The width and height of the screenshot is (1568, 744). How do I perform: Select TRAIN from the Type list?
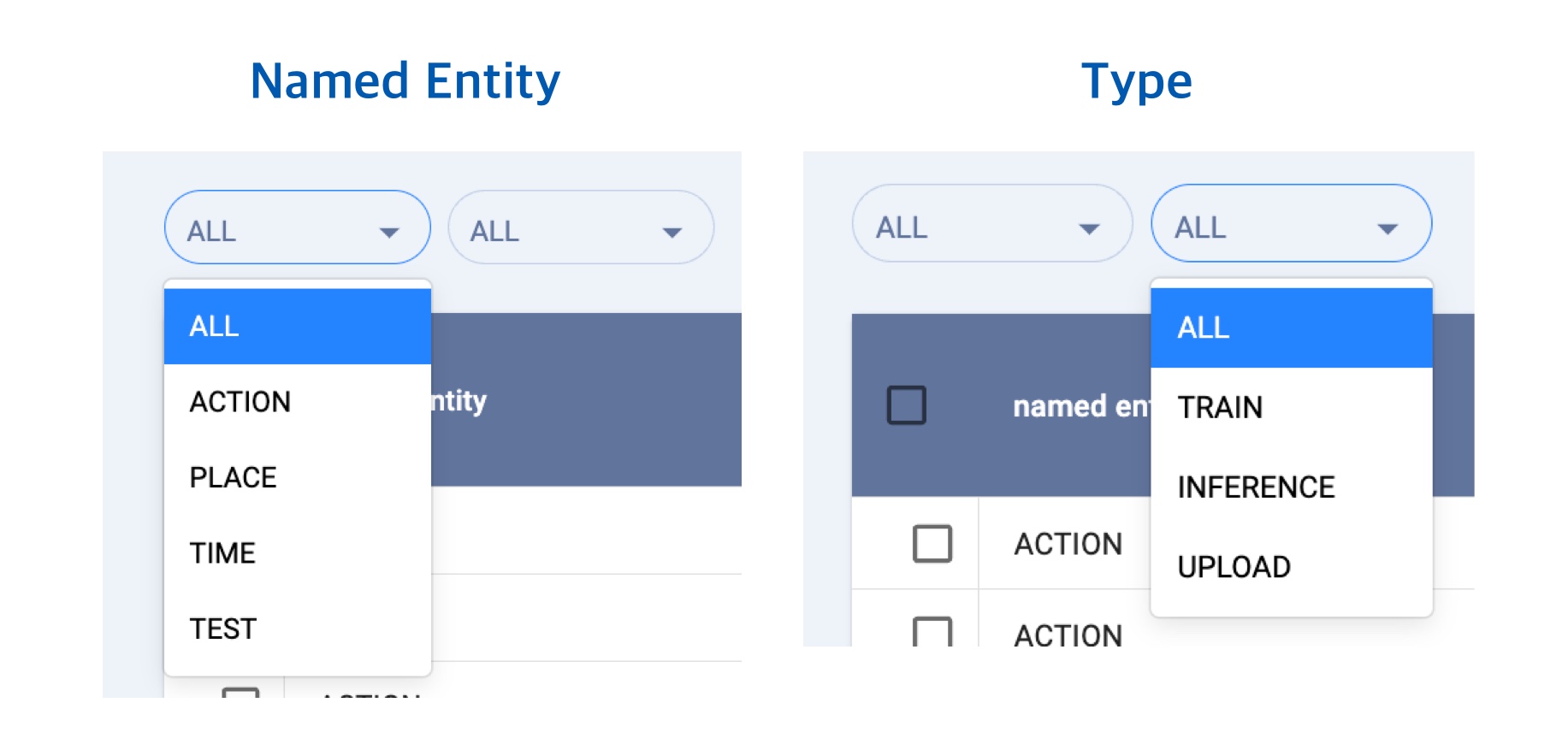point(1220,407)
